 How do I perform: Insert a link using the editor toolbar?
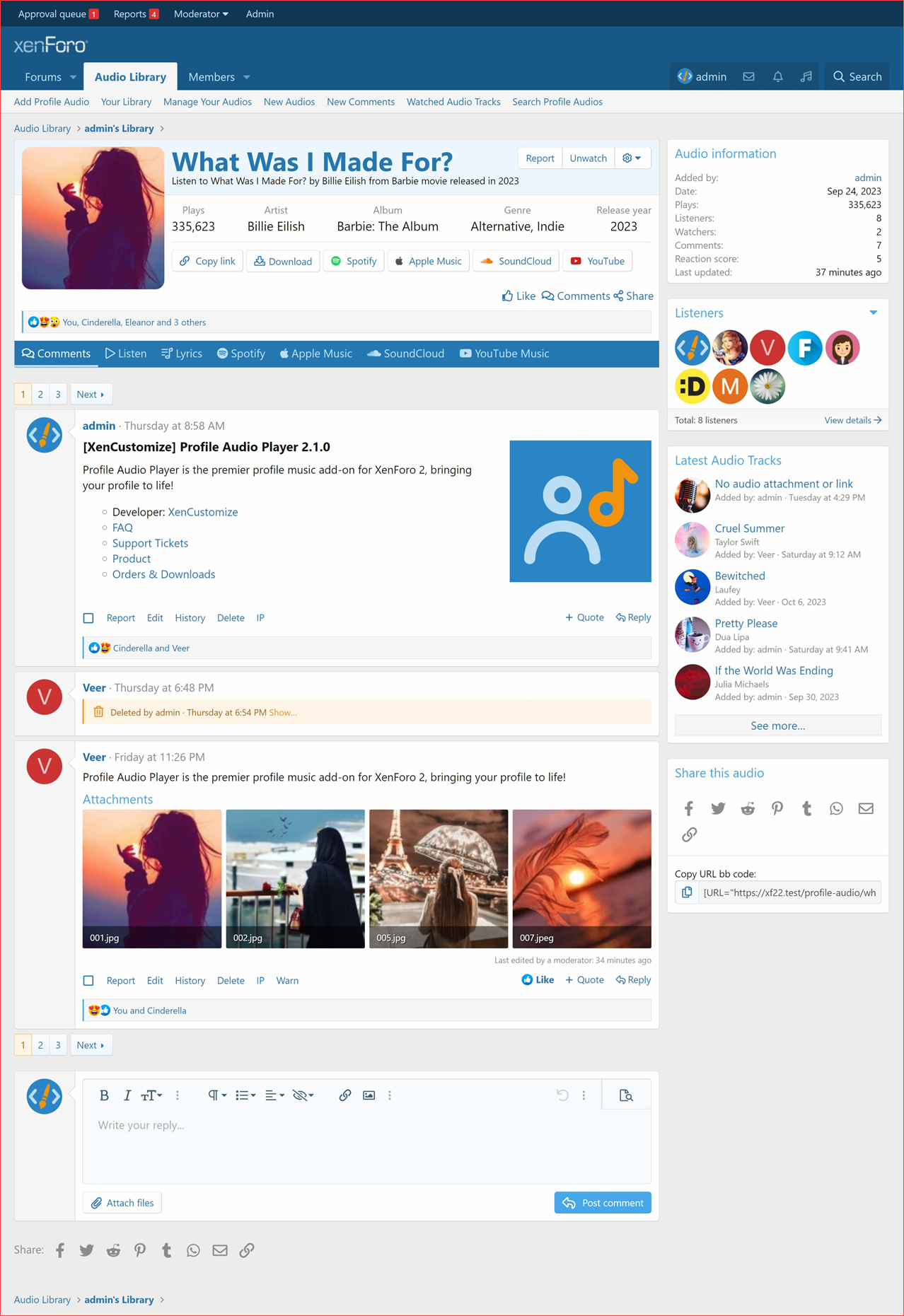pos(344,1095)
